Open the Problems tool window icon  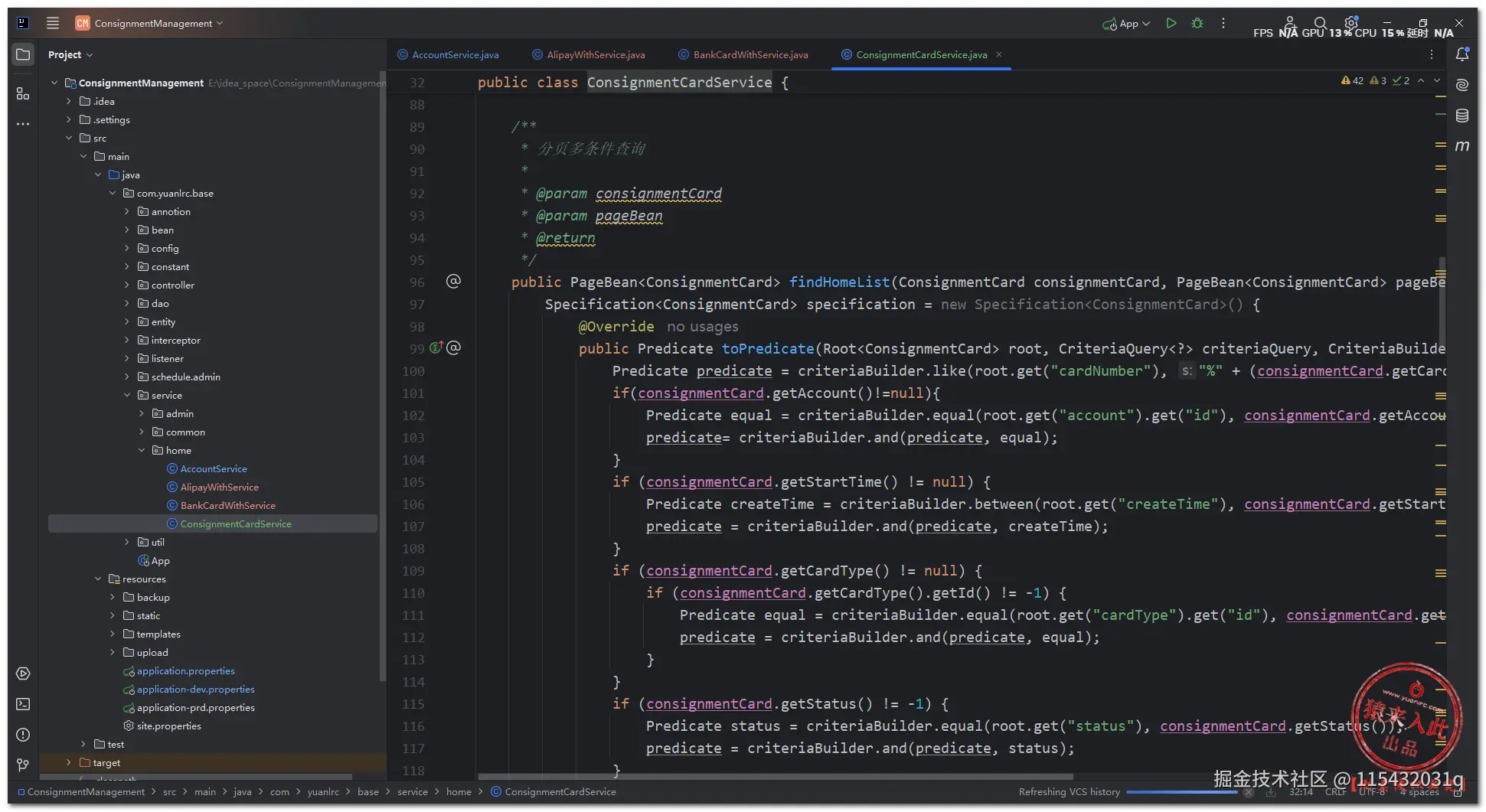(23, 735)
